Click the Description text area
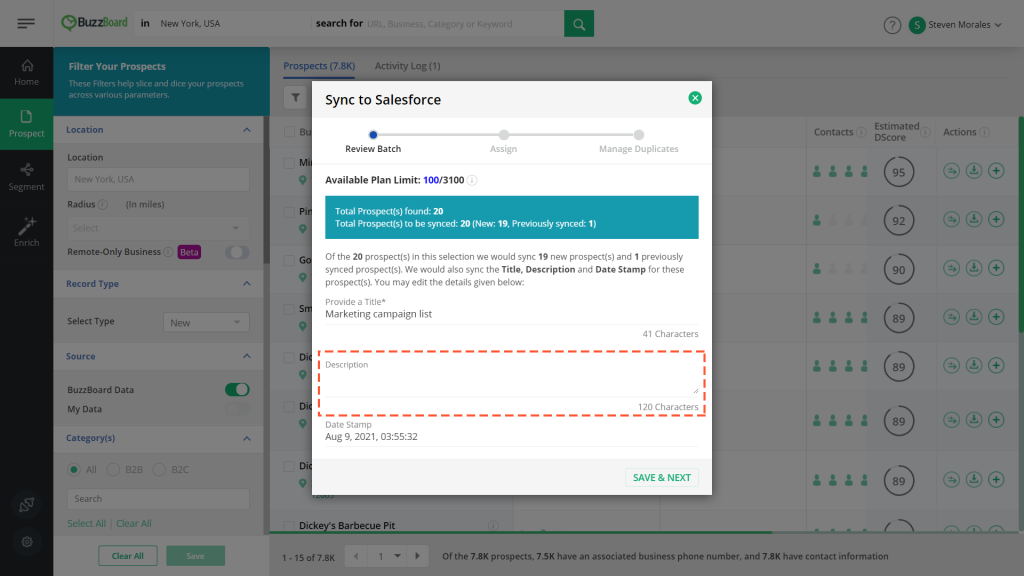Viewport: 1024px width, 576px height. pyautogui.click(x=511, y=383)
